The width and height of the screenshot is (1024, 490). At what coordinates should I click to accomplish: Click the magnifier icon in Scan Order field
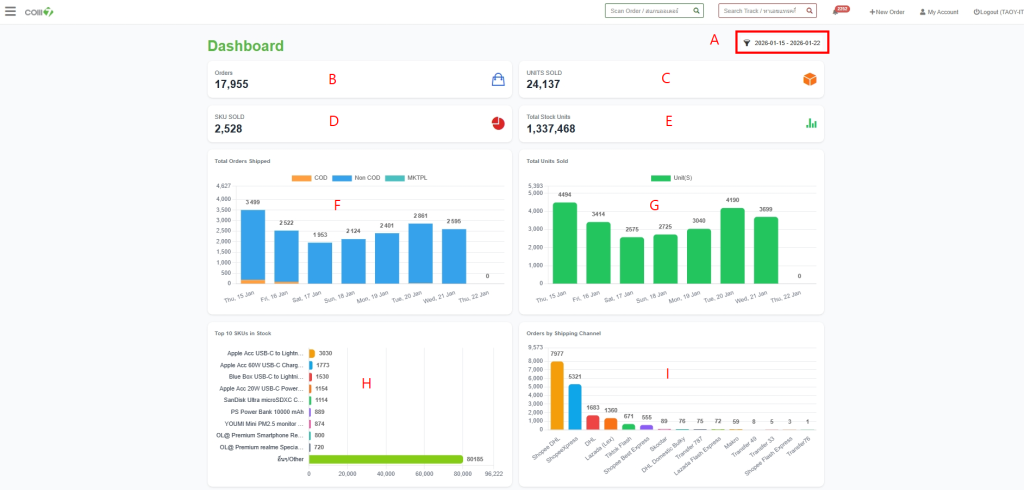point(696,11)
